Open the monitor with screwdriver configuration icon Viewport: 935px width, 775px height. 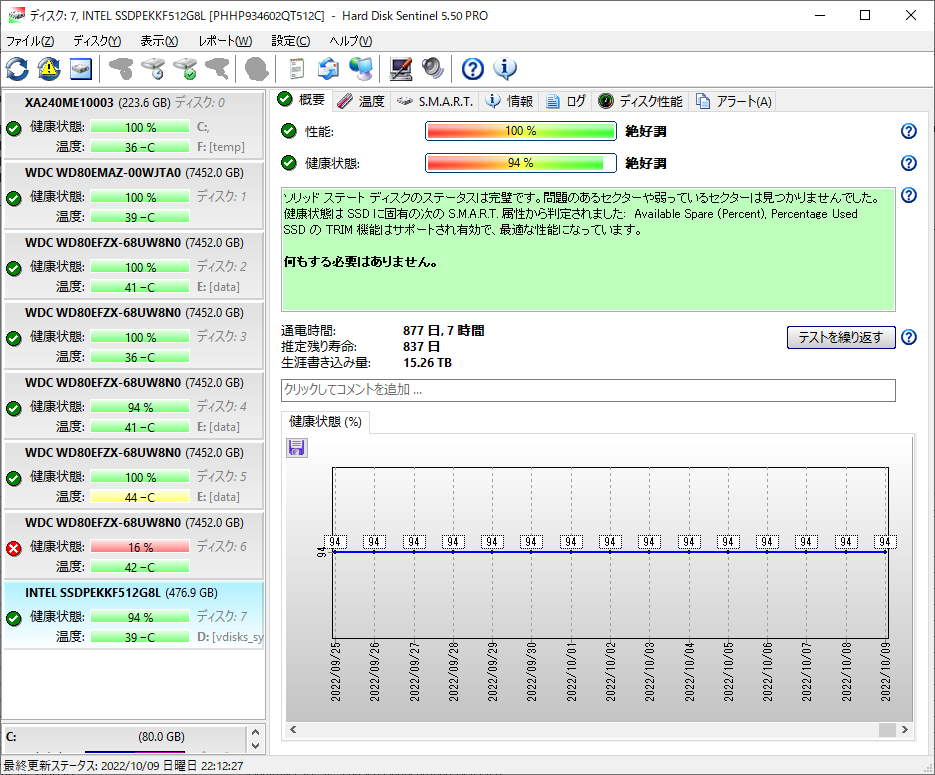coord(401,69)
